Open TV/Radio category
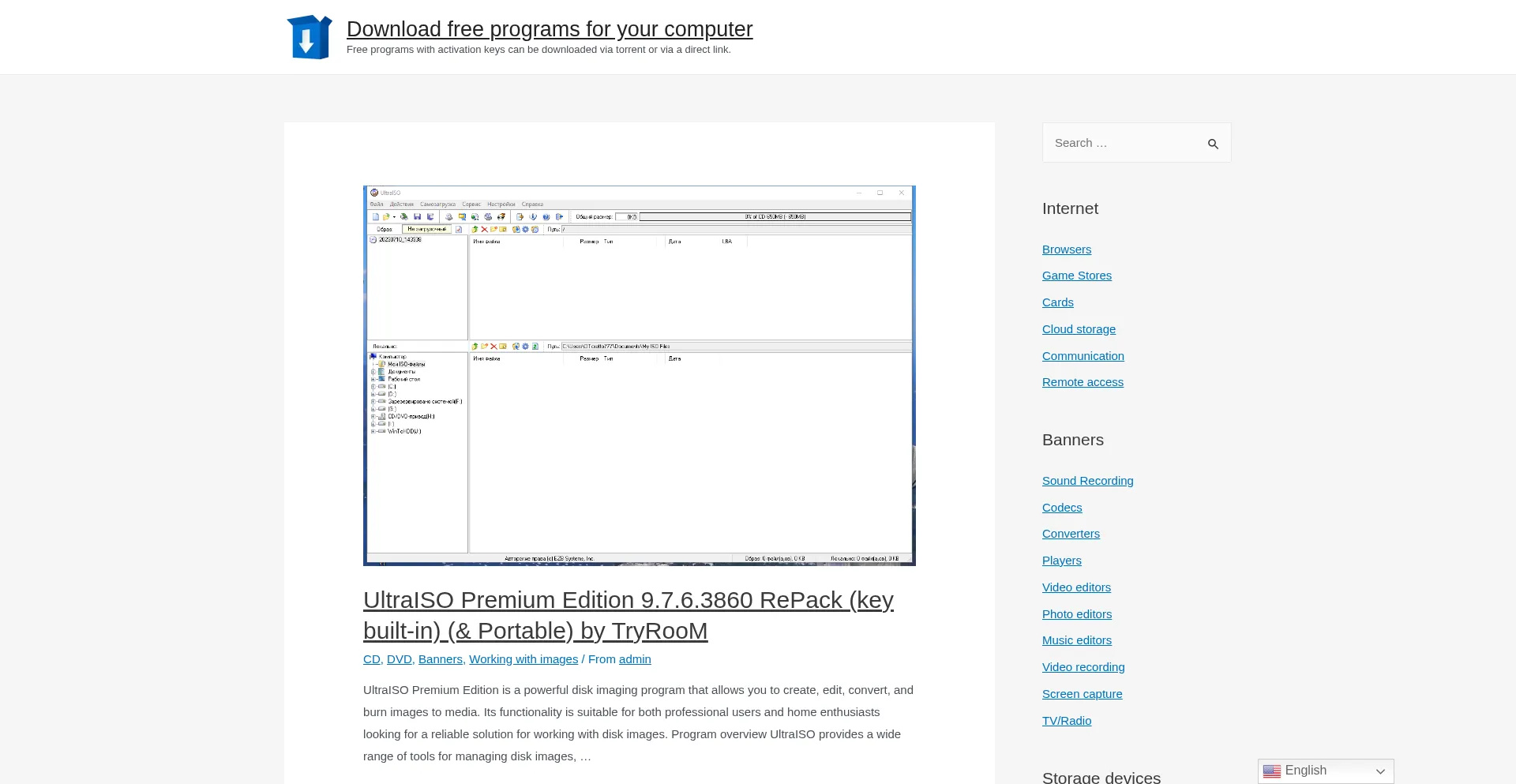 click(x=1066, y=721)
